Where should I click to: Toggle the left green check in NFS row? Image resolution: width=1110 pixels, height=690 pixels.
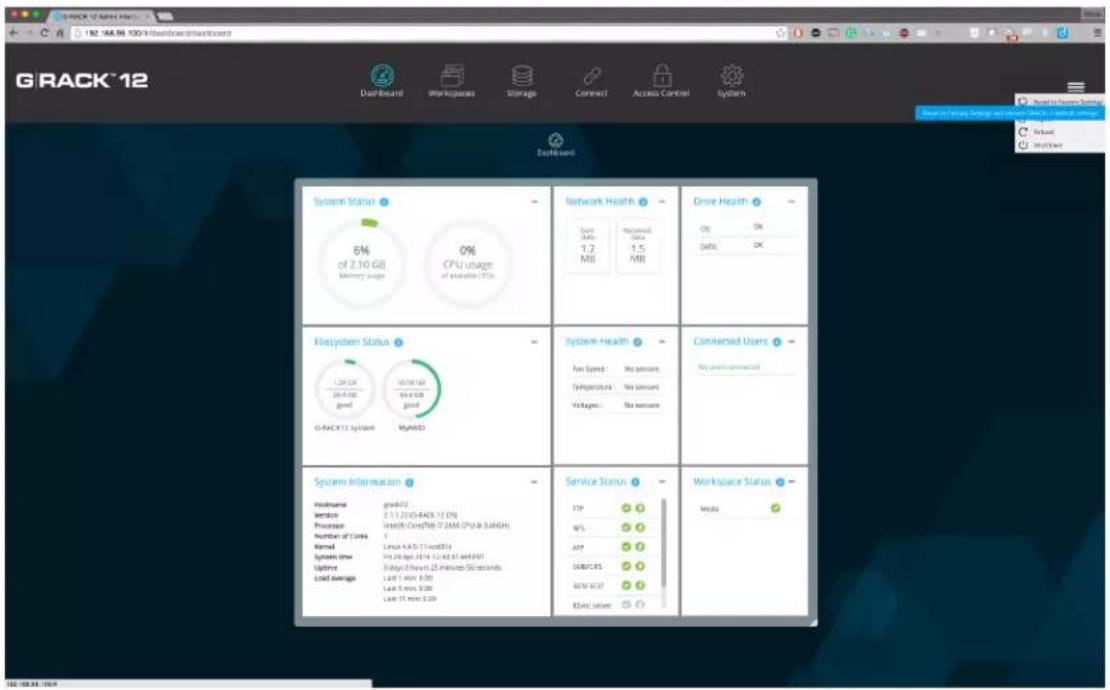pyautogui.click(x=626, y=527)
